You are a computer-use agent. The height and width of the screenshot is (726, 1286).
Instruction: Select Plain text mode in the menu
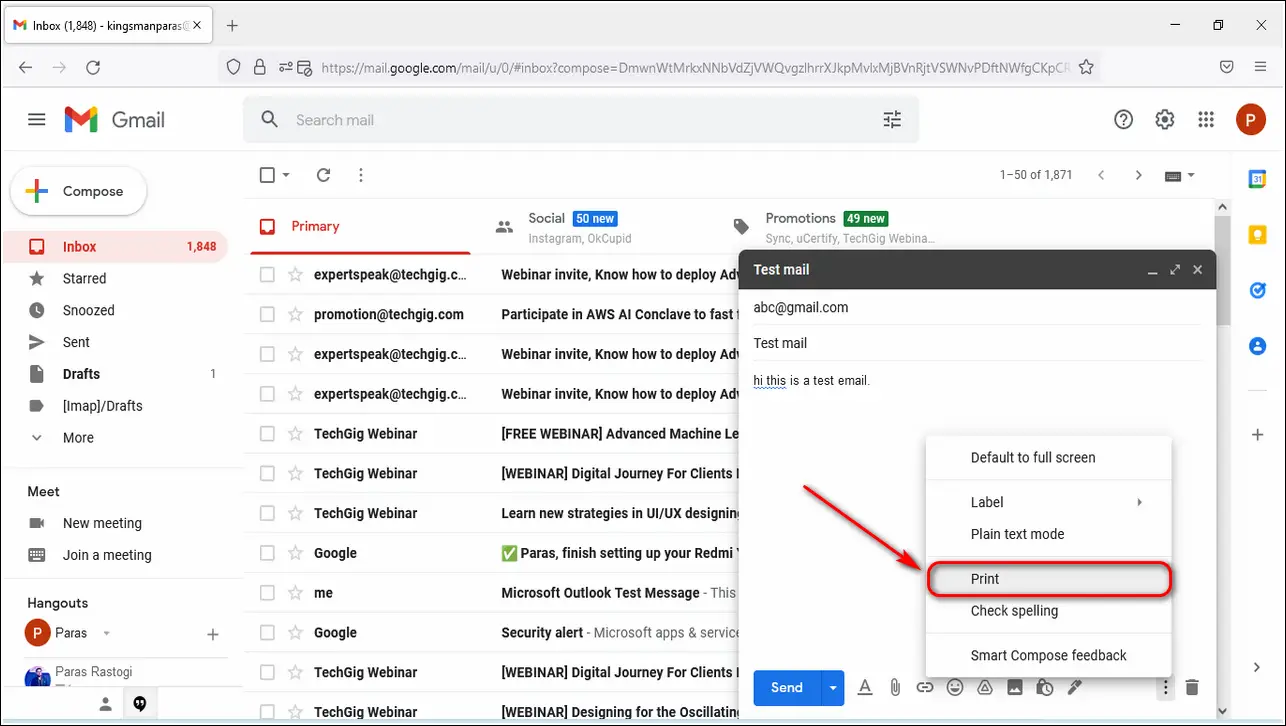pos(1049,534)
